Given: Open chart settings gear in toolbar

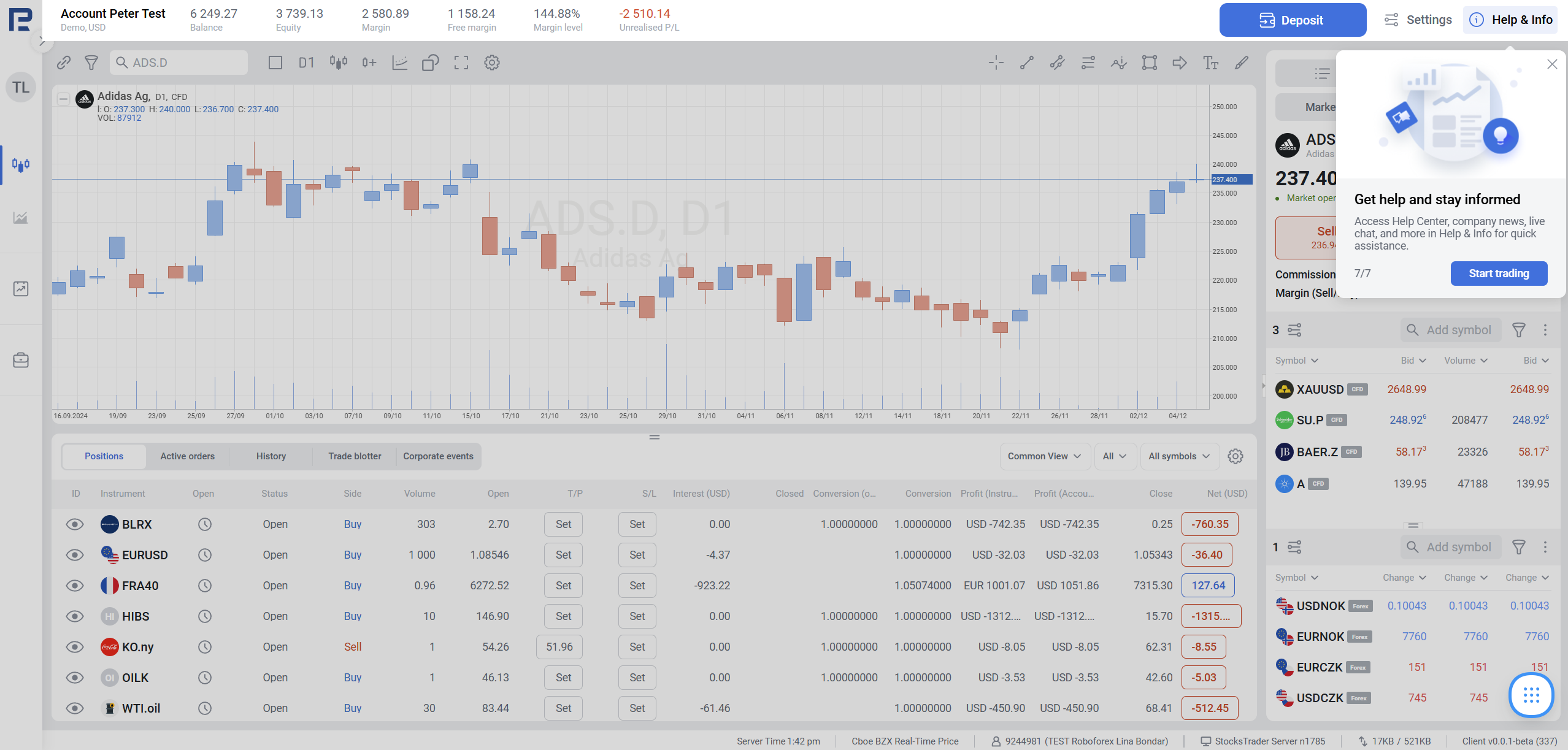Looking at the screenshot, I should 491,63.
